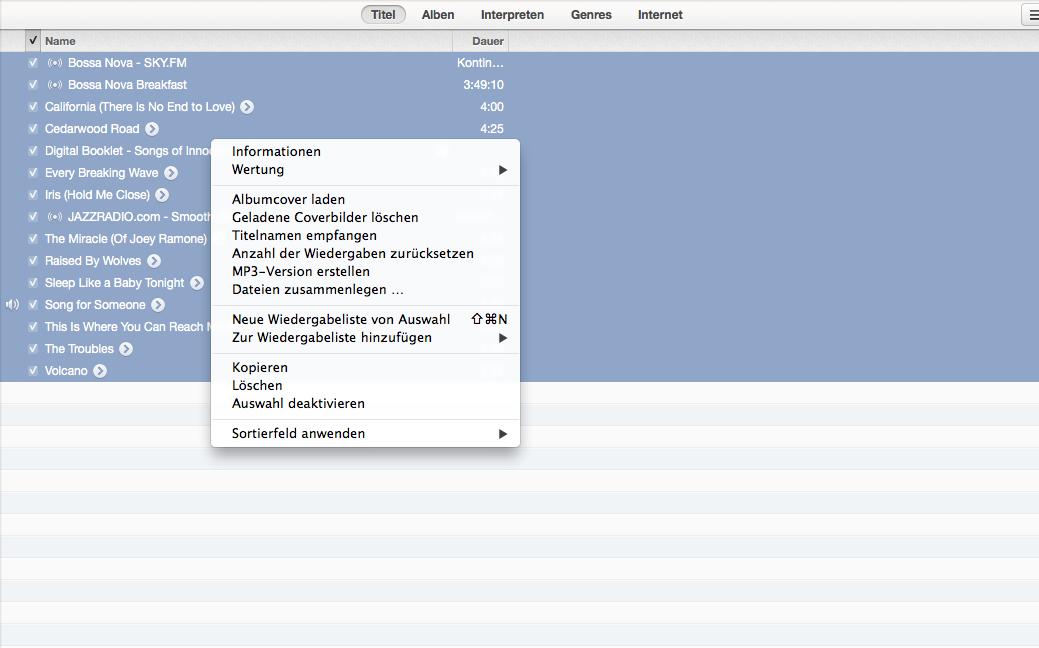
Task: Toggle checkbox for Digital Booklet row
Action: tap(32, 150)
